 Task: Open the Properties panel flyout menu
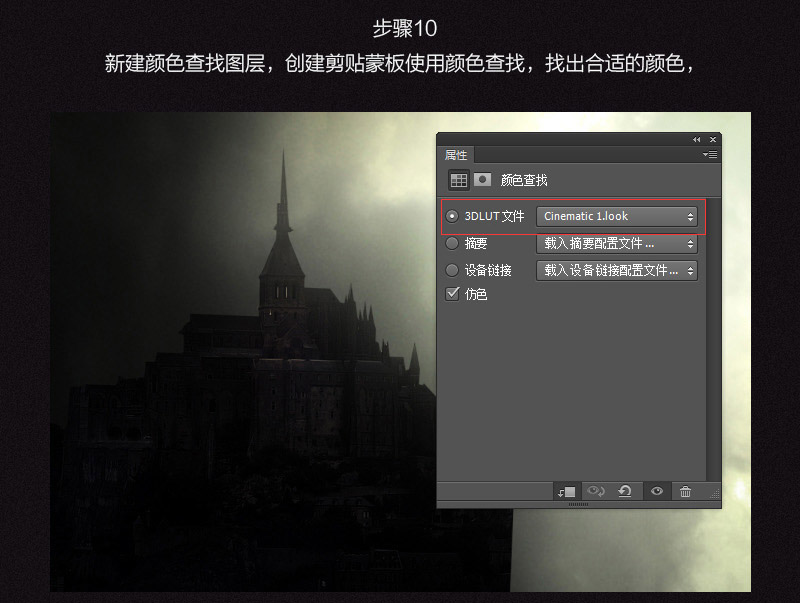710,154
